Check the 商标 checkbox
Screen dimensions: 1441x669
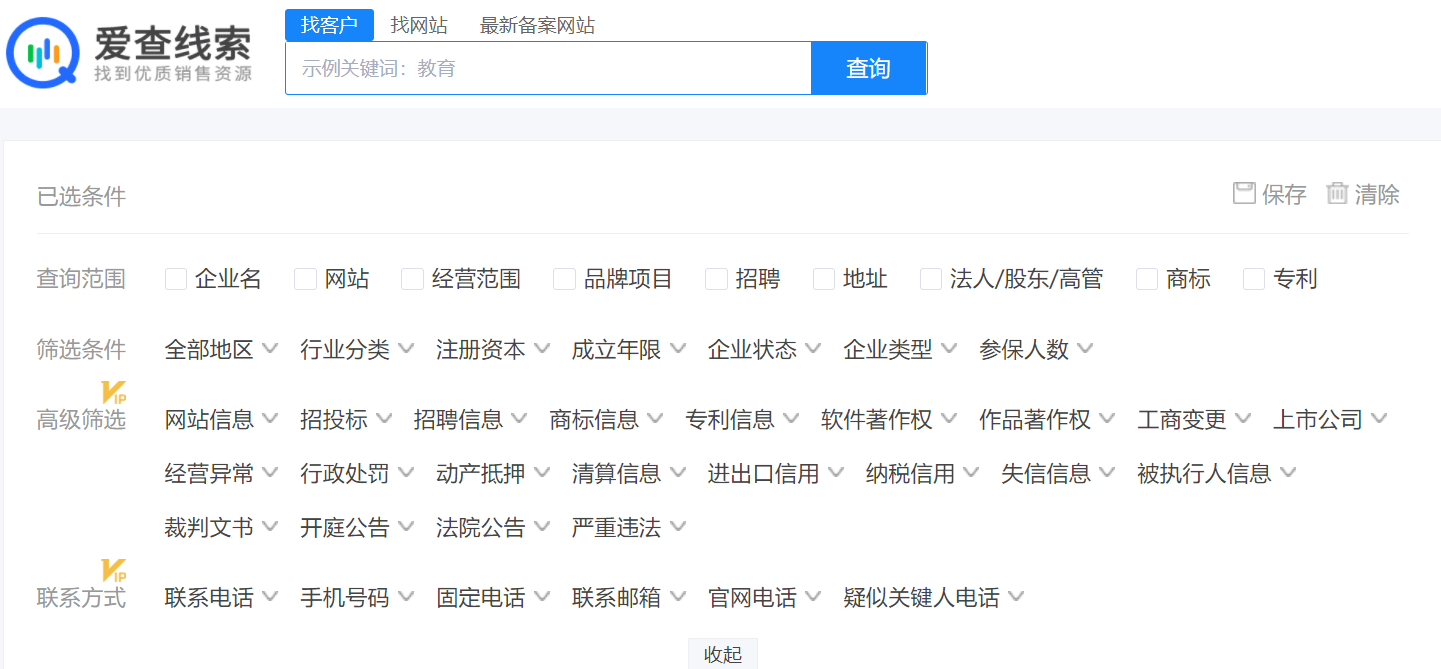tap(1147, 279)
